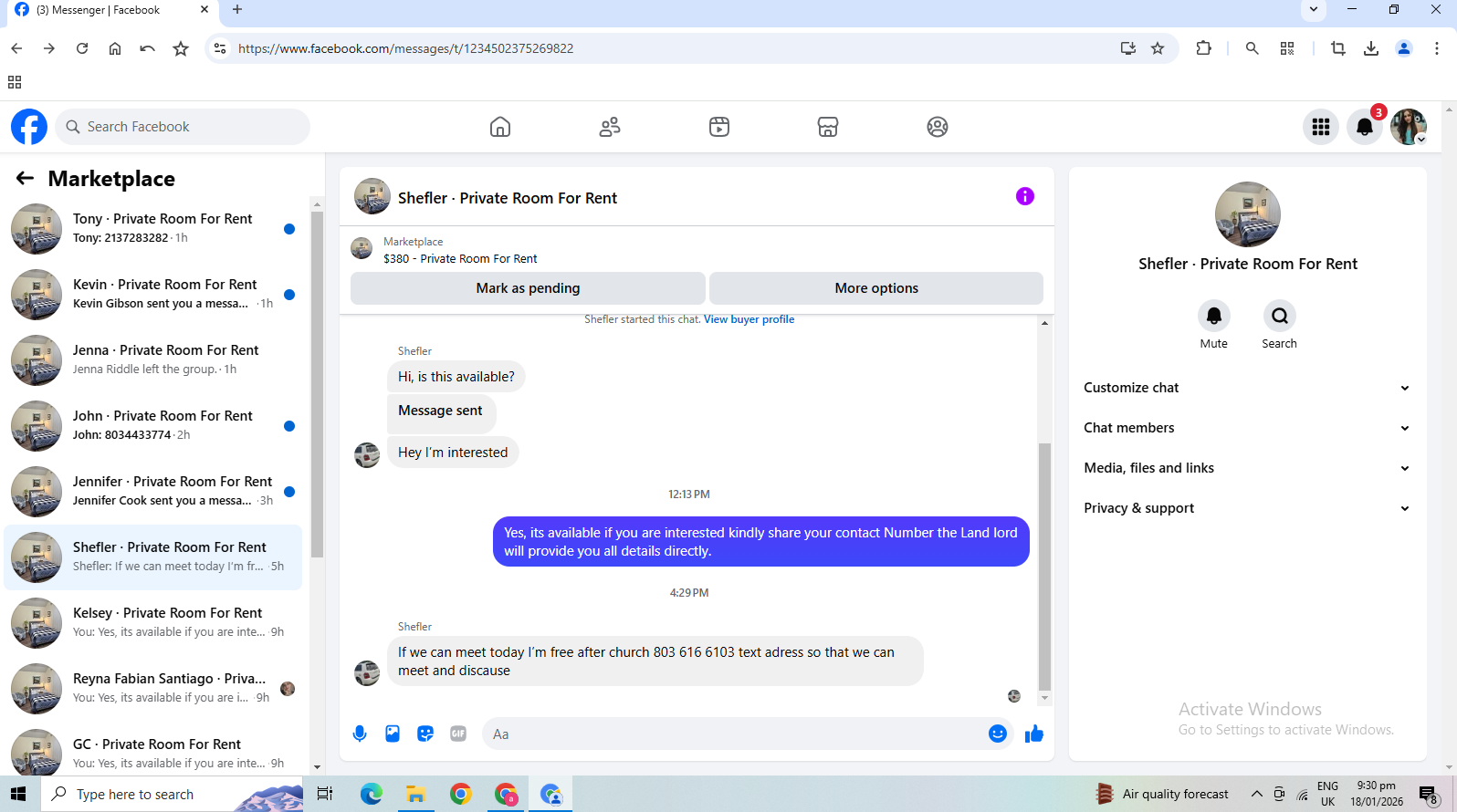Screen dimensions: 1457x812
Task: Open account profile picture menu
Action: tap(1409, 127)
